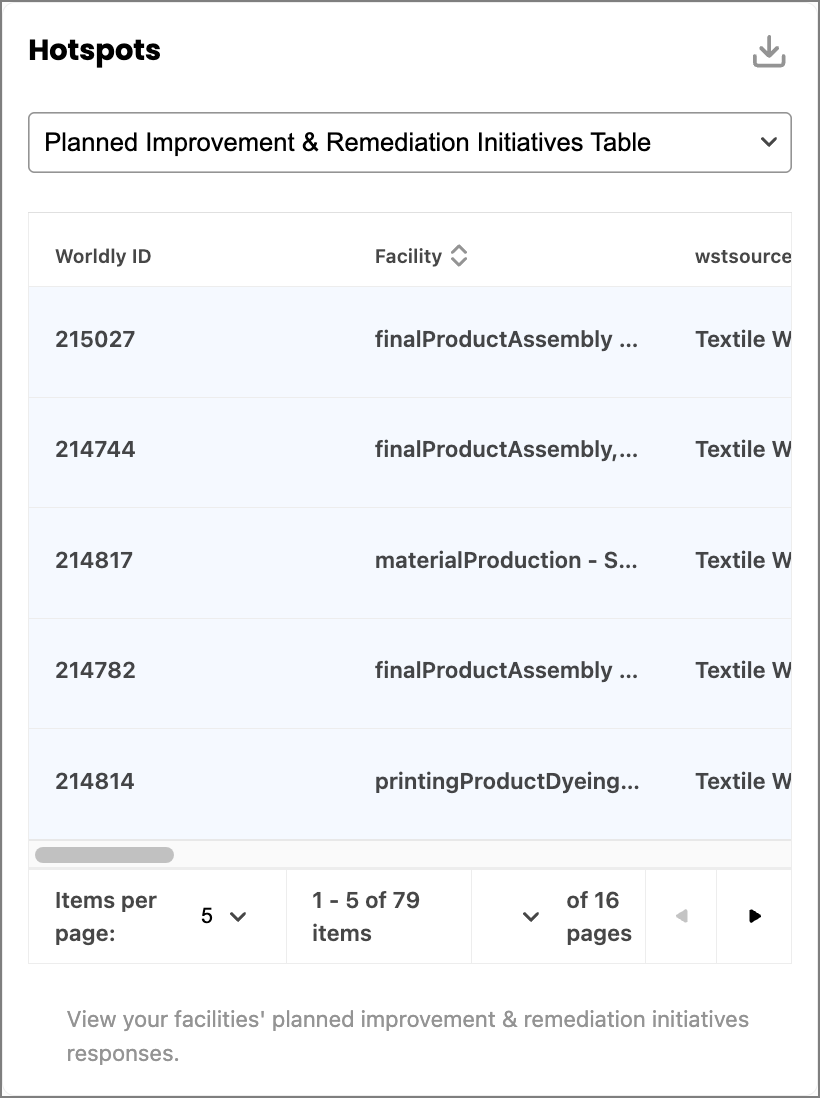This screenshot has width=820, height=1098.
Task: Open the Planned Improvement & Remediation Initiatives dropdown
Action: click(410, 142)
